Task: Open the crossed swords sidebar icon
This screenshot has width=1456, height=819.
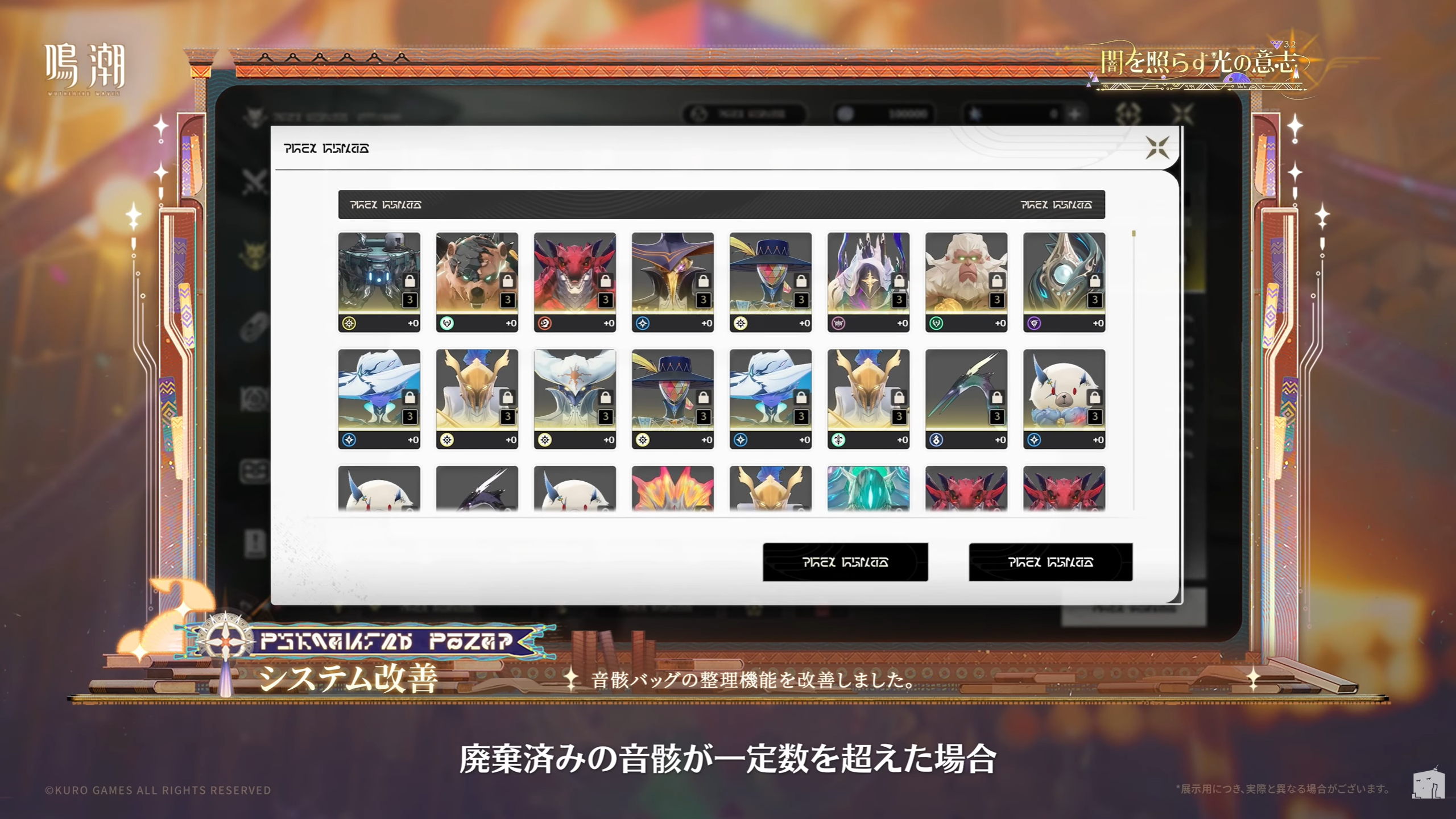Action: pos(255,182)
